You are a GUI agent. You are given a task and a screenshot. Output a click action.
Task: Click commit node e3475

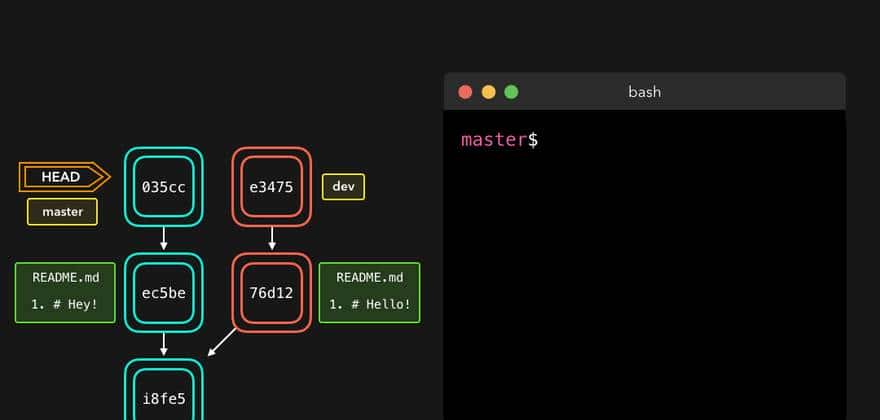[272, 186]
